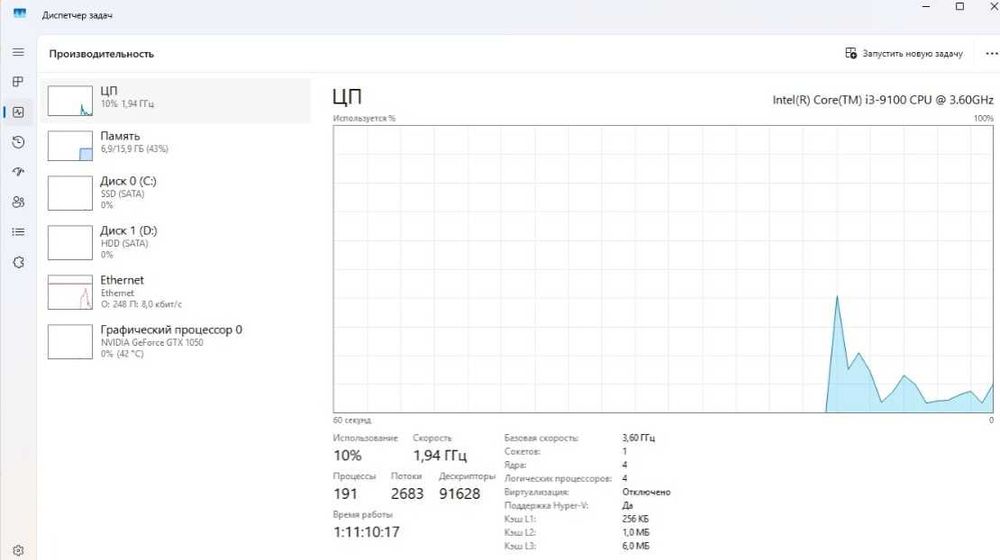Open the Processes page icon

click(x=18, y=82)
